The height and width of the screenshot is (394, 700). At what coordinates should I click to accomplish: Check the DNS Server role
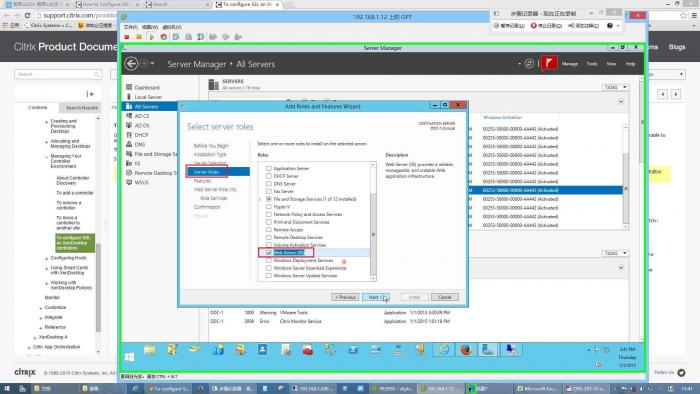pyautogui.click(x=269, y=183)
